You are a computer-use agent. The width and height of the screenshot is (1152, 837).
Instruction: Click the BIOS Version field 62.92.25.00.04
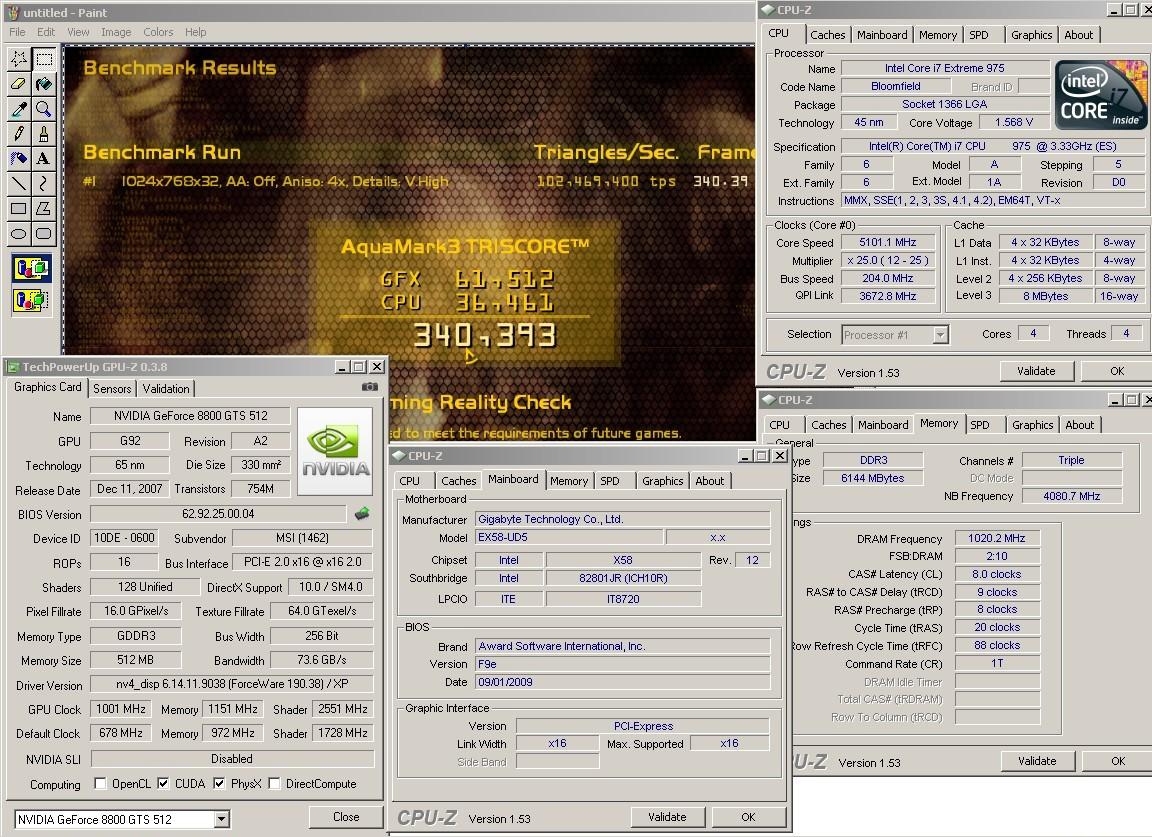[218, 514]
